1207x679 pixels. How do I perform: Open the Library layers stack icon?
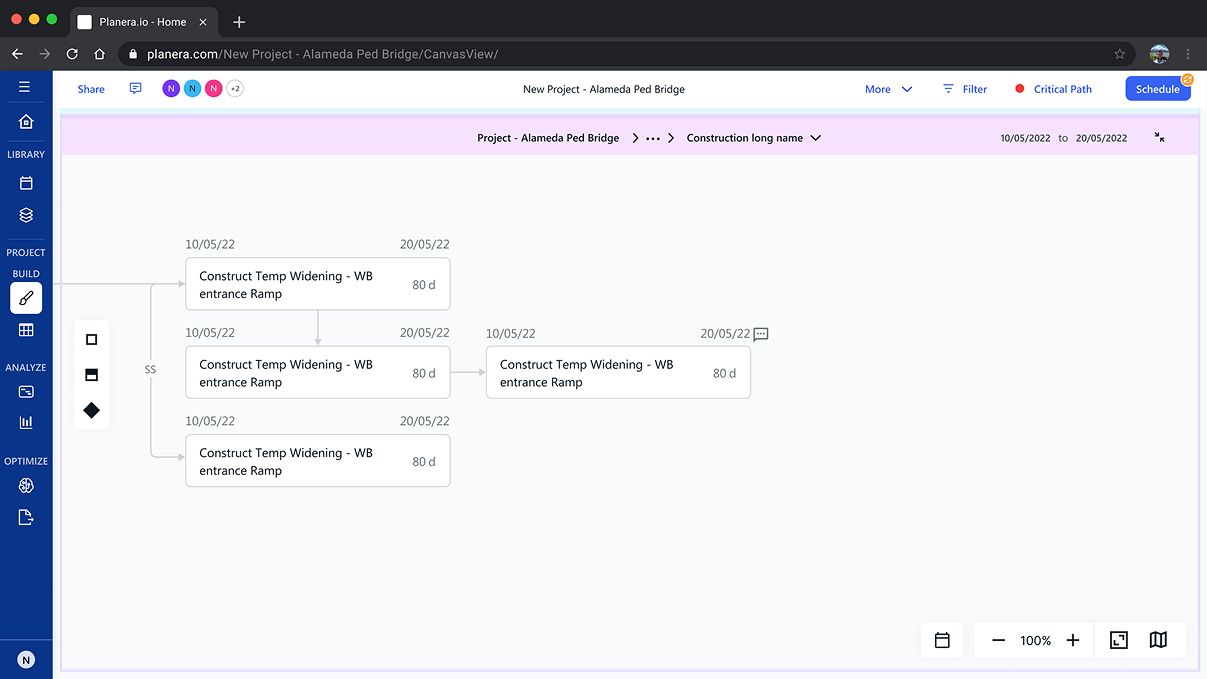[26, 215]
